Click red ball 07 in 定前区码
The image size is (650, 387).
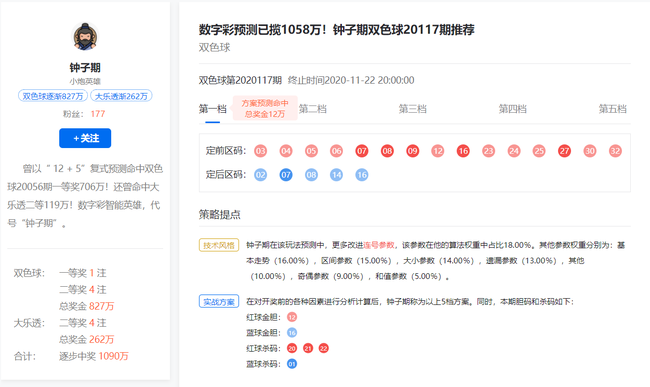coord(362,151)
